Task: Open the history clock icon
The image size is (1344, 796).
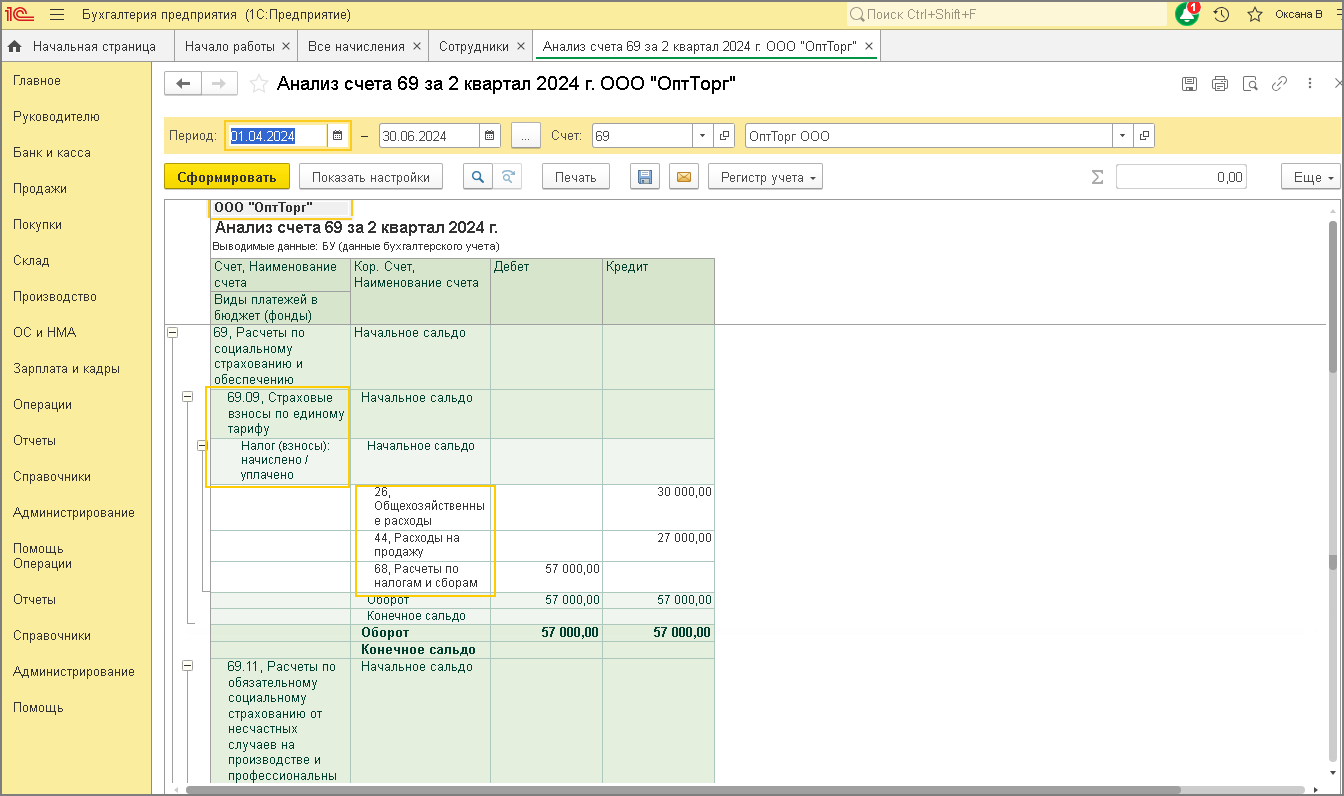Action: tap(1221, 15)
